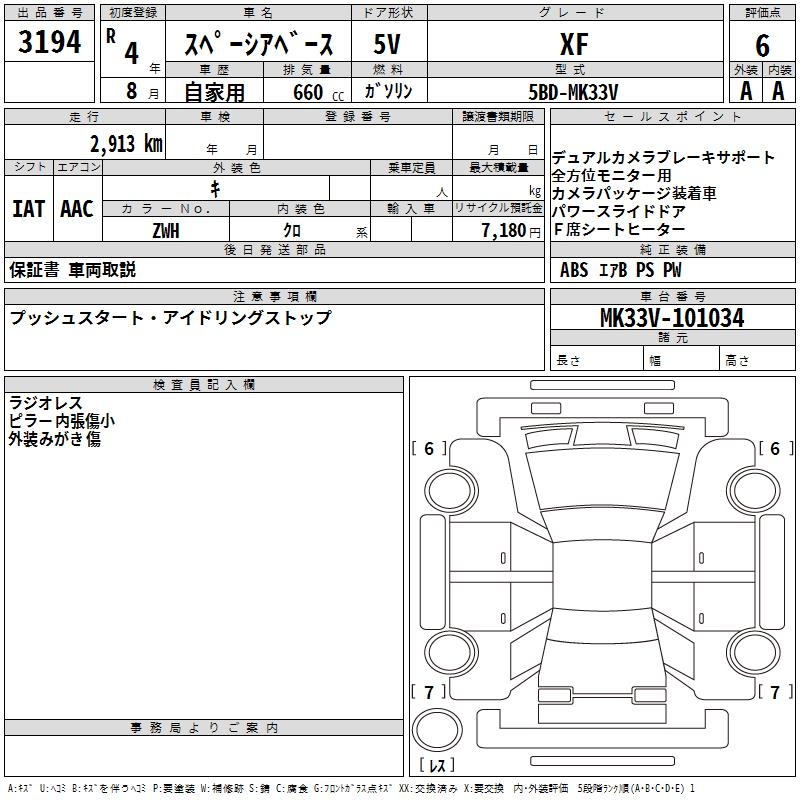The image size is (800, 800).
Task: Click air conditioner value AAC
Action: [77, 209]
